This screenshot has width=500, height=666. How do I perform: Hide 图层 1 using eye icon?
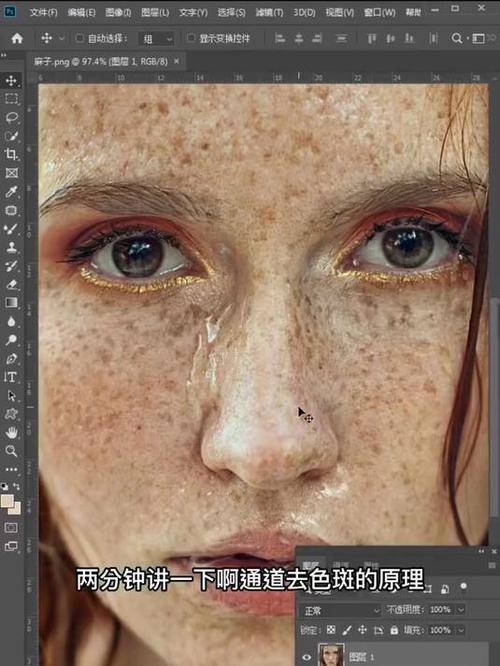coord(307,658)
